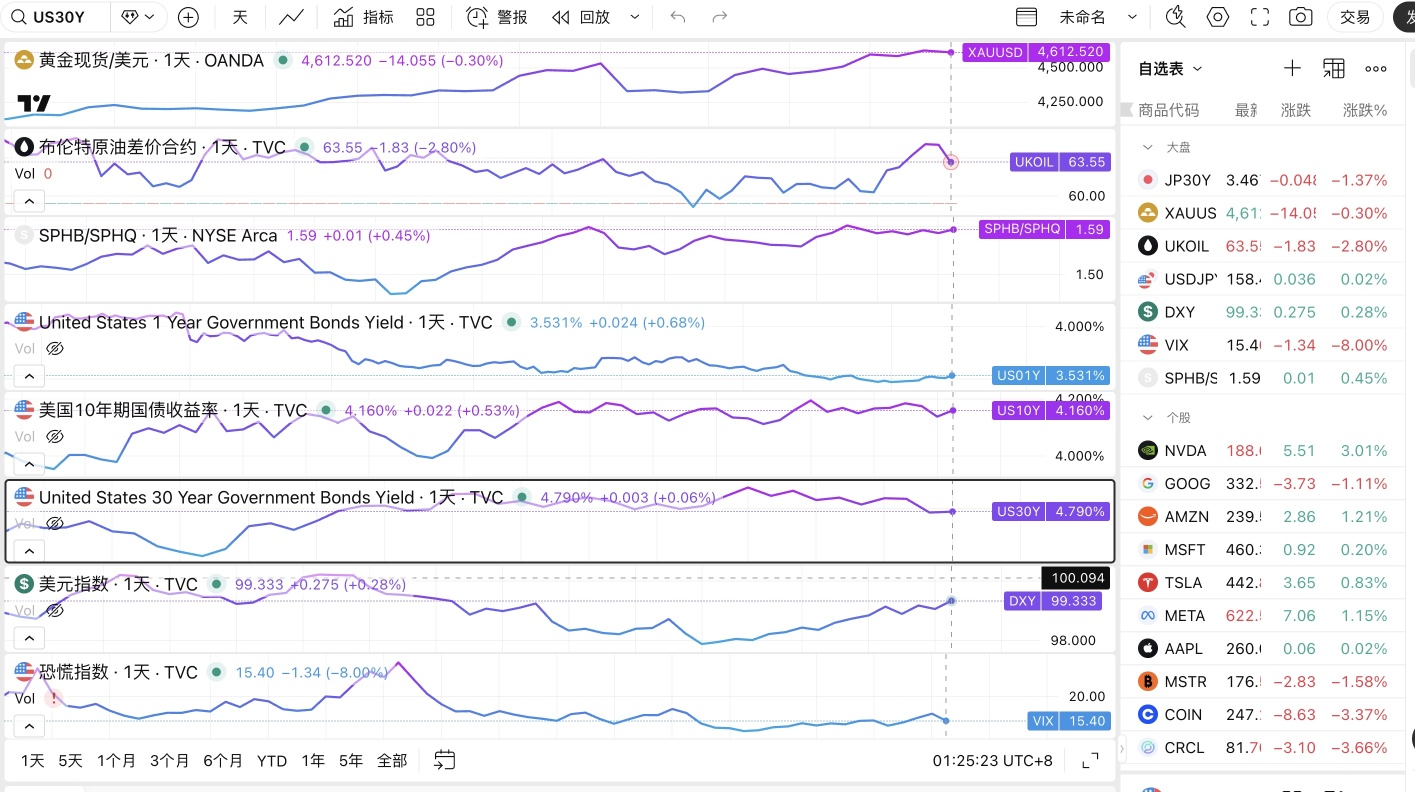Screen dimensions: 1415x792
Task: Create an alert with 警报
Action: click(x=497, y=17)
